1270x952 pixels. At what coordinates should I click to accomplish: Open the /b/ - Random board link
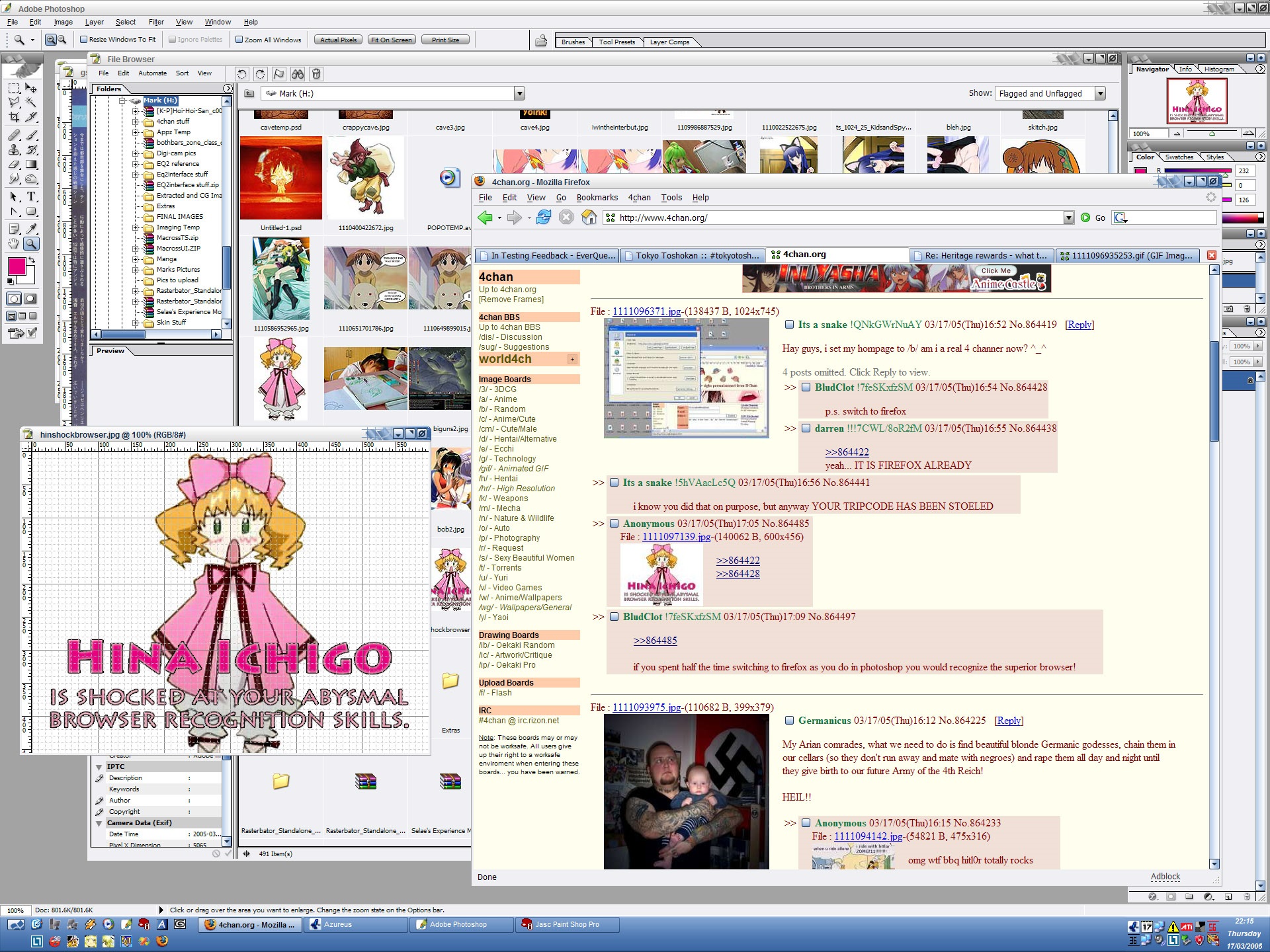pyautogui.click(x=502, y=409)
